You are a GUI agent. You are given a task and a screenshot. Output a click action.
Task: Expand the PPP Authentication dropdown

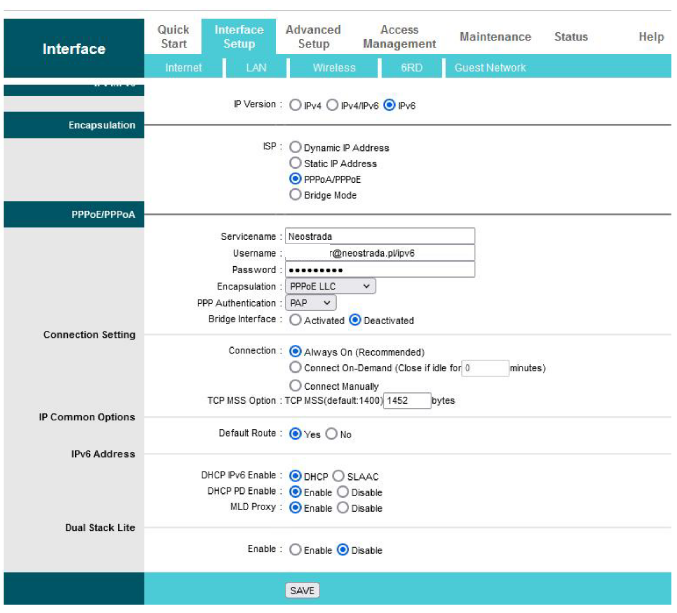311,303
